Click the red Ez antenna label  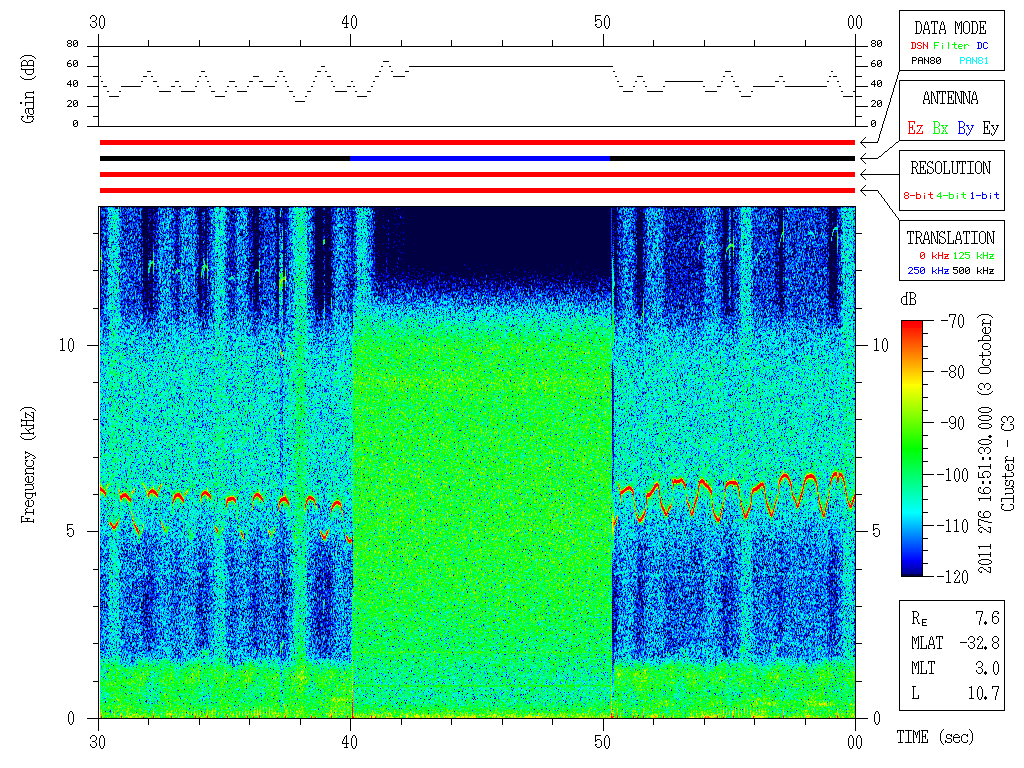click(x=915, y=128)
